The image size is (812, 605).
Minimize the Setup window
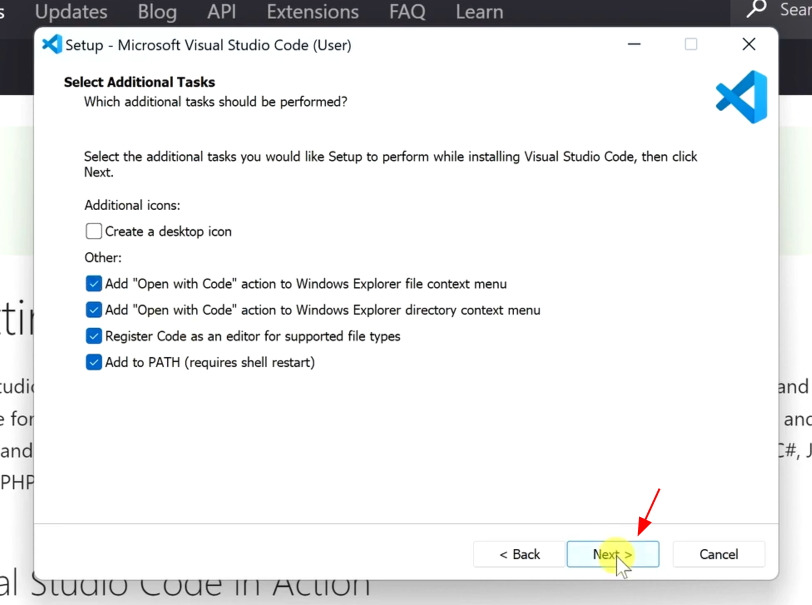pos(634,45)
